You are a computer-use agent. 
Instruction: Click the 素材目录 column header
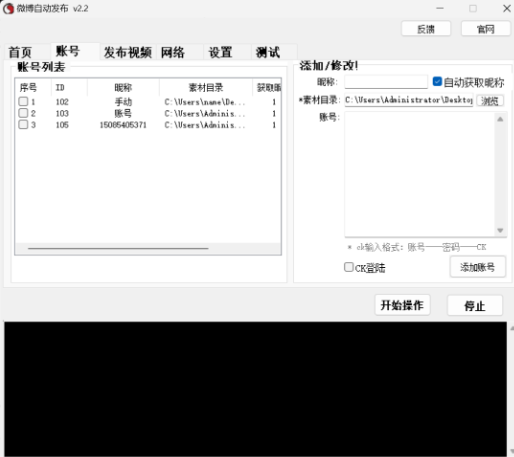pyautogui.click(x=206, y=88)
